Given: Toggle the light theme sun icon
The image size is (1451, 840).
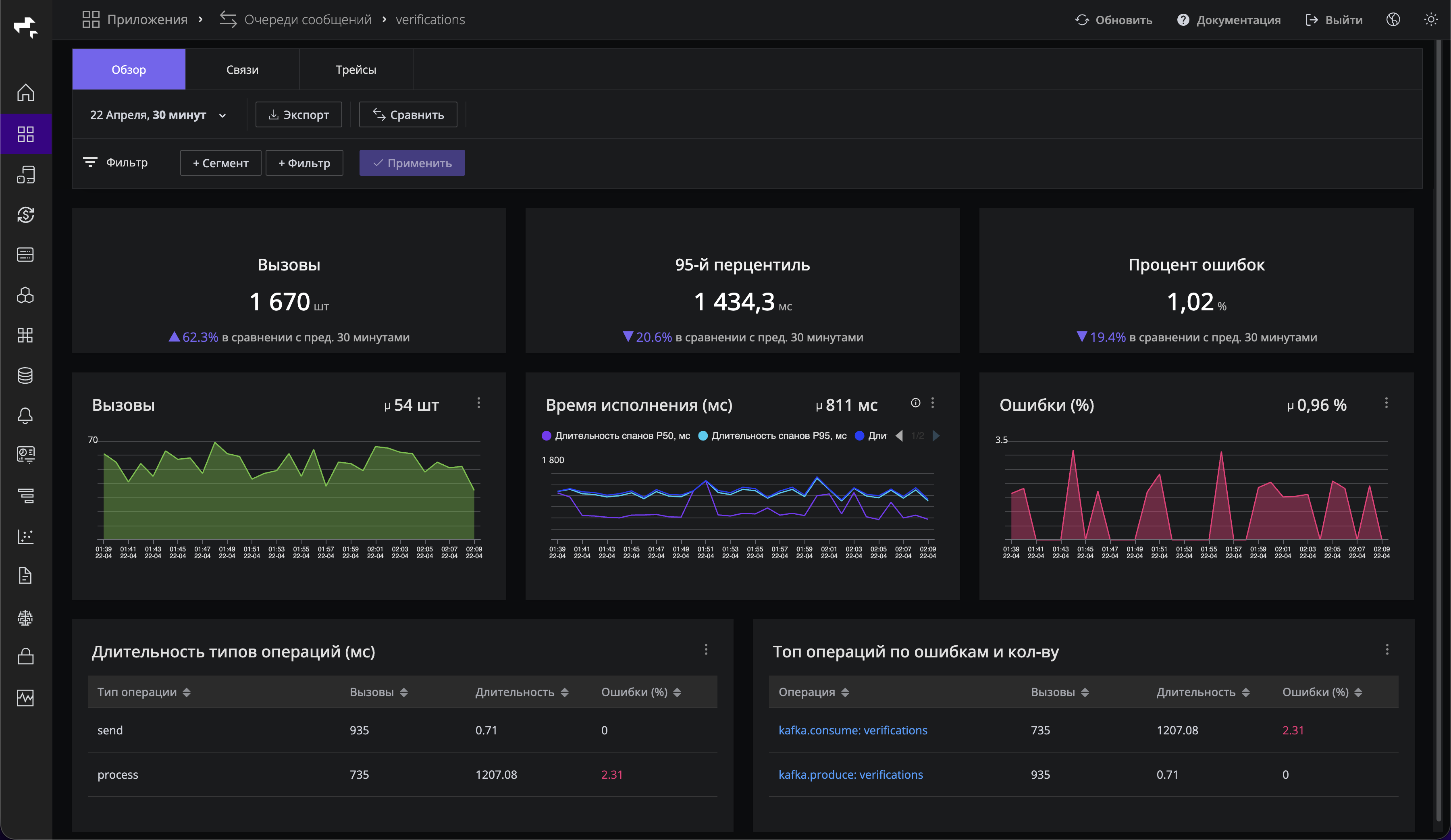Looking at the screenshot, I should 1431,19.
